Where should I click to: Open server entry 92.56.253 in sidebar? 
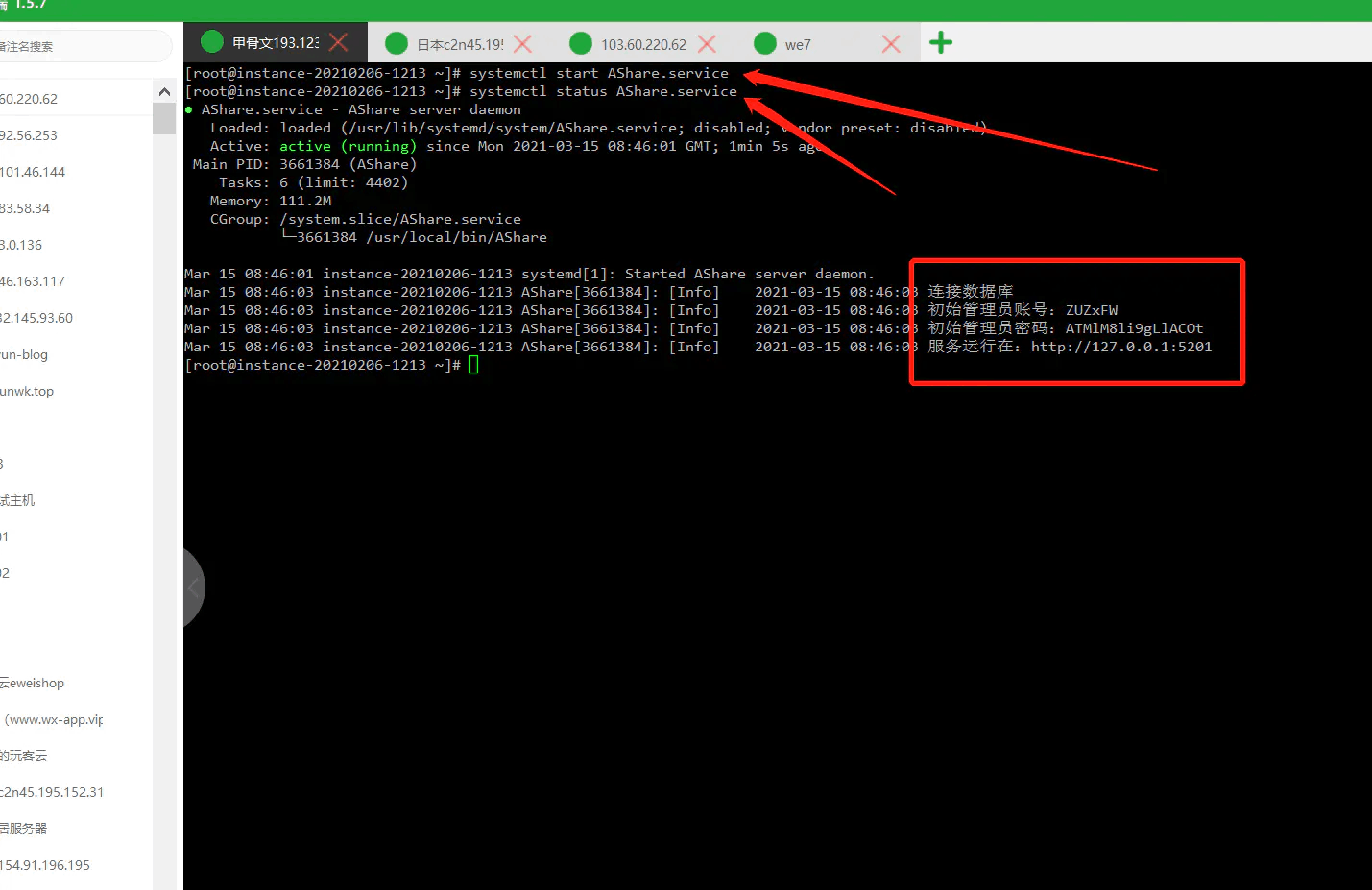pyautogui.click(x=29, y=135)
